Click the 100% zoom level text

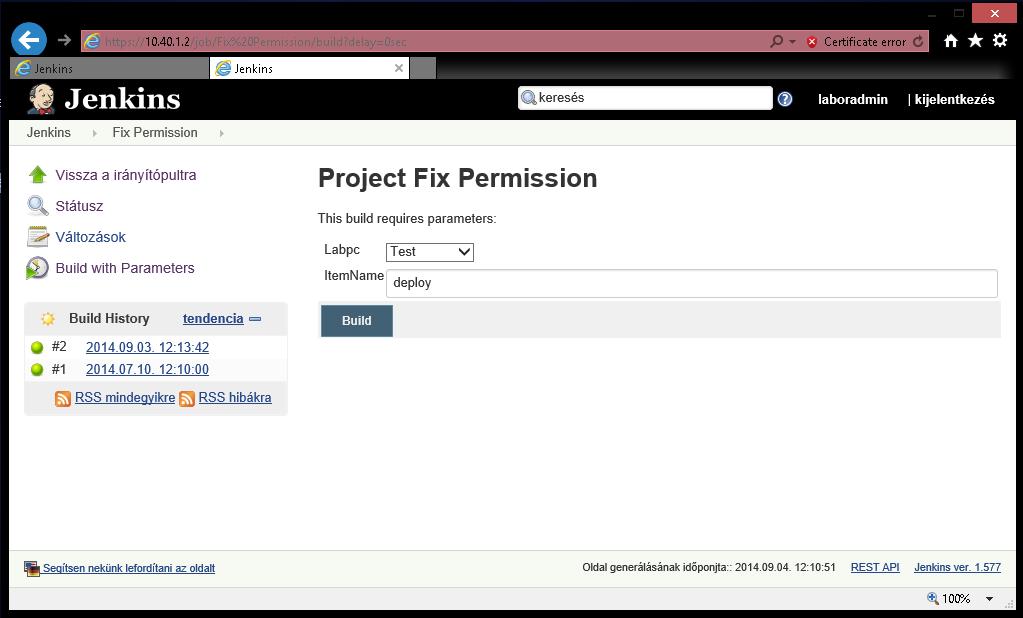coord(956,598)
